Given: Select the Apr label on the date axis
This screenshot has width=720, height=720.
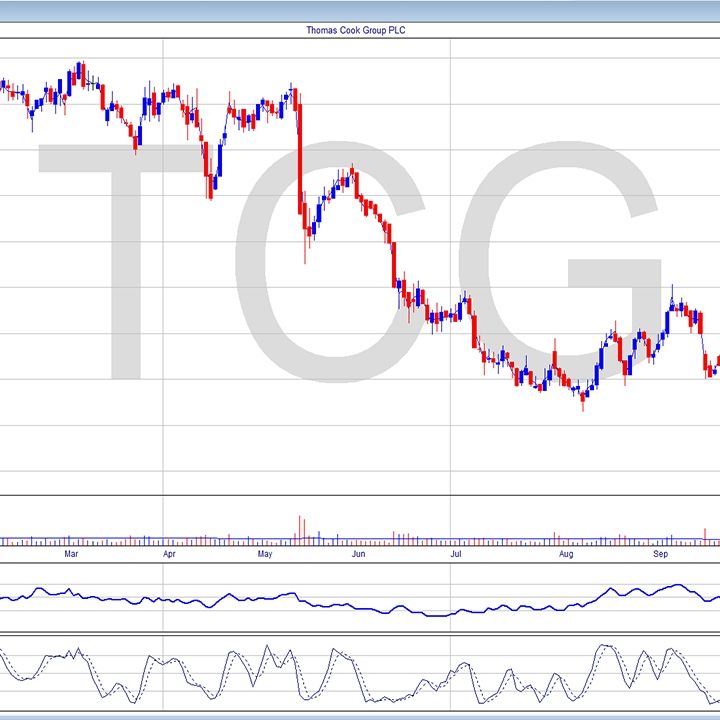Looking at the screenshot, I should (x=169, y=553).
